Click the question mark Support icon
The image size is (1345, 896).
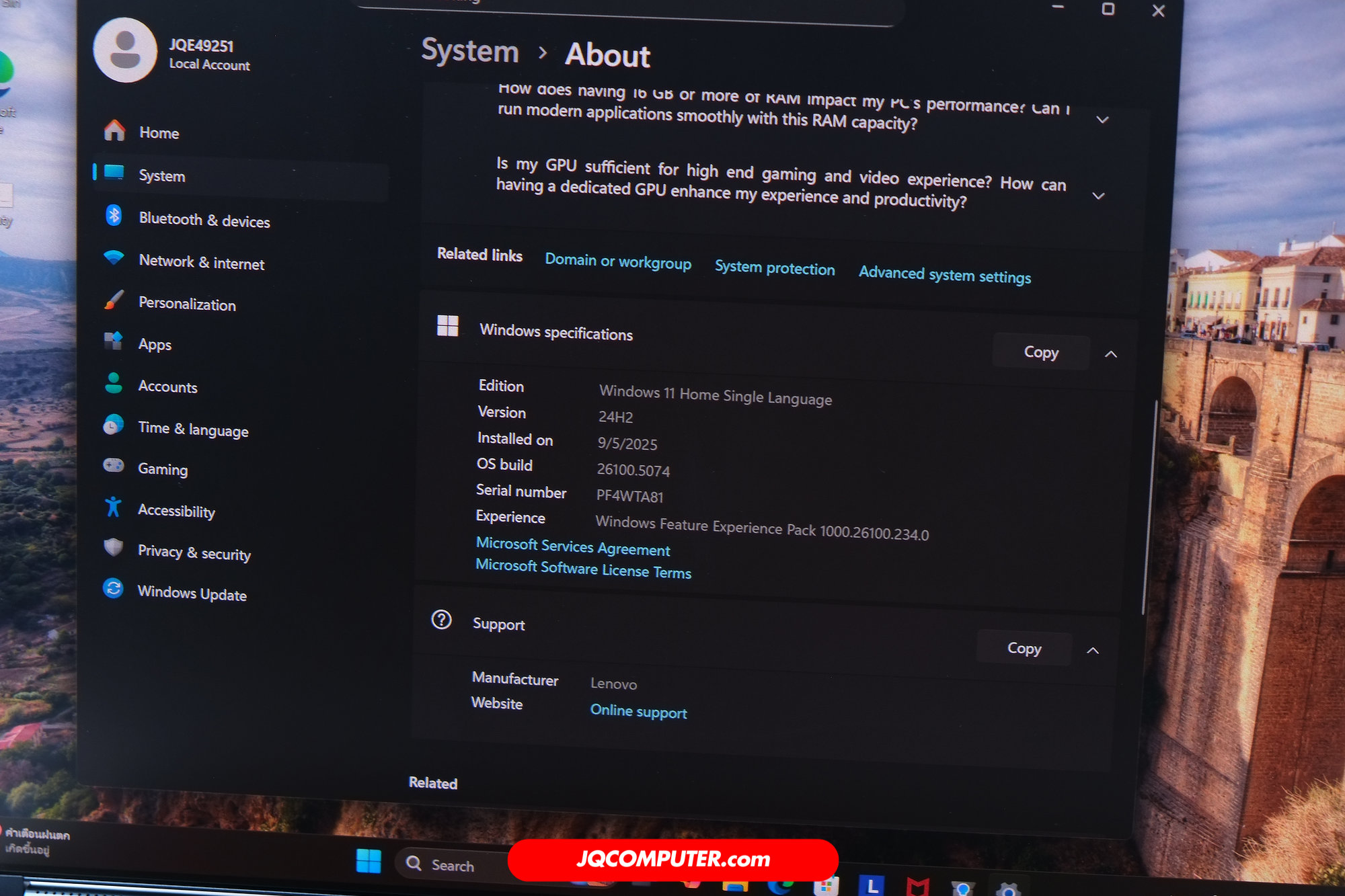coord(441,619)
